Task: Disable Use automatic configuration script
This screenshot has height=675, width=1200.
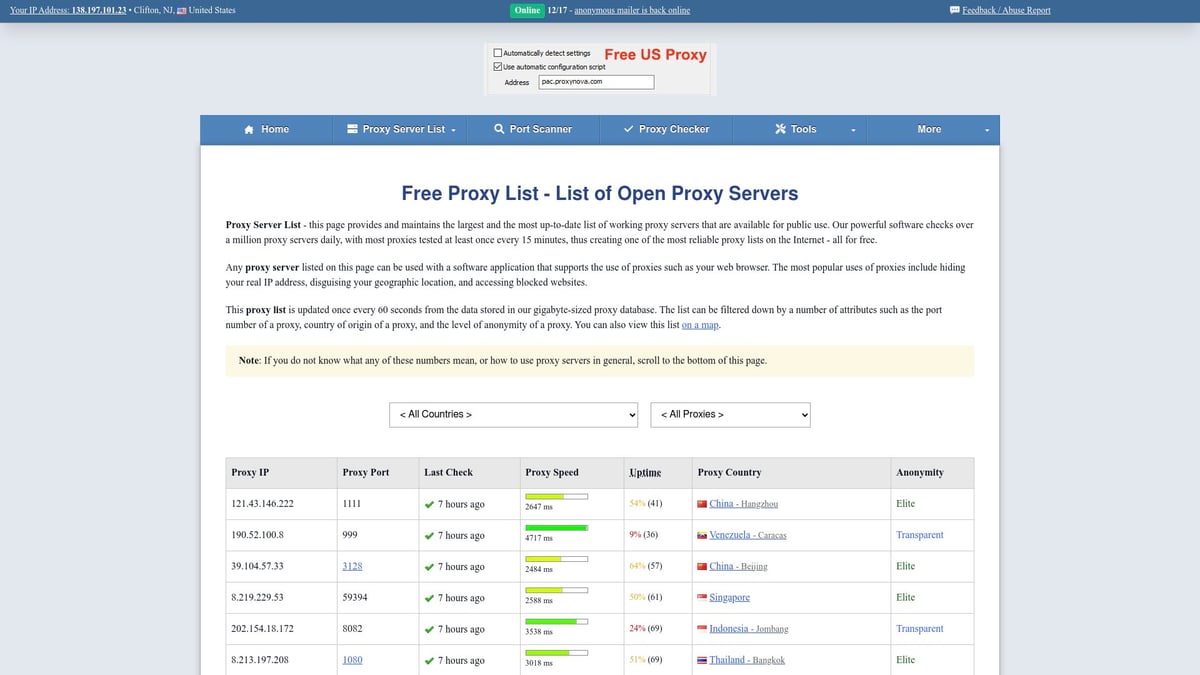Action: click(x=497, y=66)
